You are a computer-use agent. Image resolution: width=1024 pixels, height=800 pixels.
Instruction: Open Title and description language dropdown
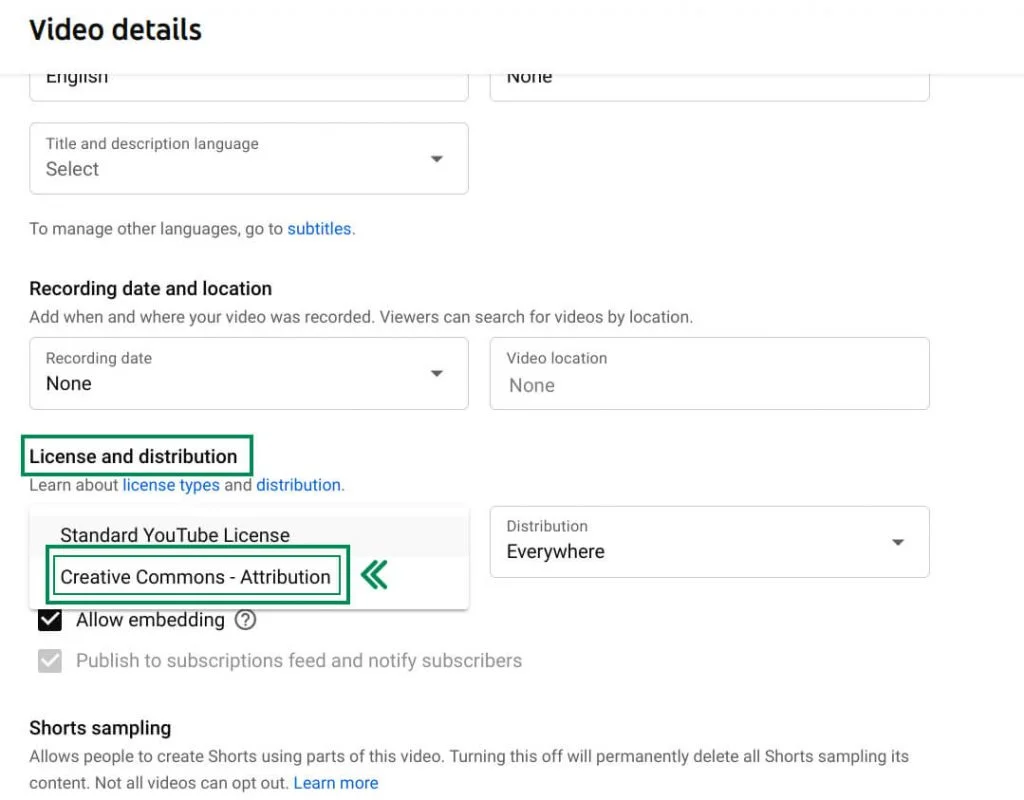point(249,158)
